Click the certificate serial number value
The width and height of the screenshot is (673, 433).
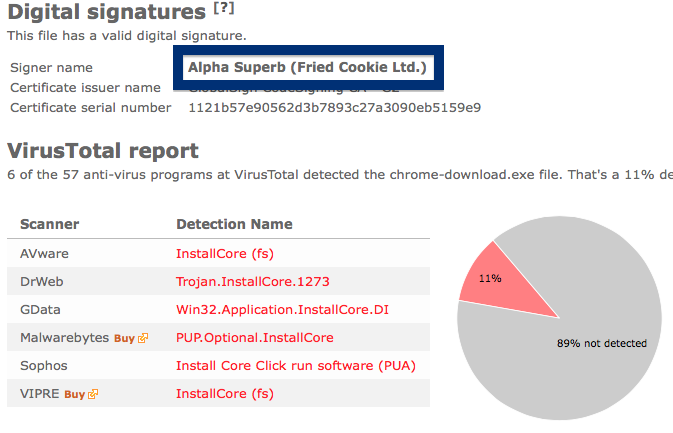point(335,107)
